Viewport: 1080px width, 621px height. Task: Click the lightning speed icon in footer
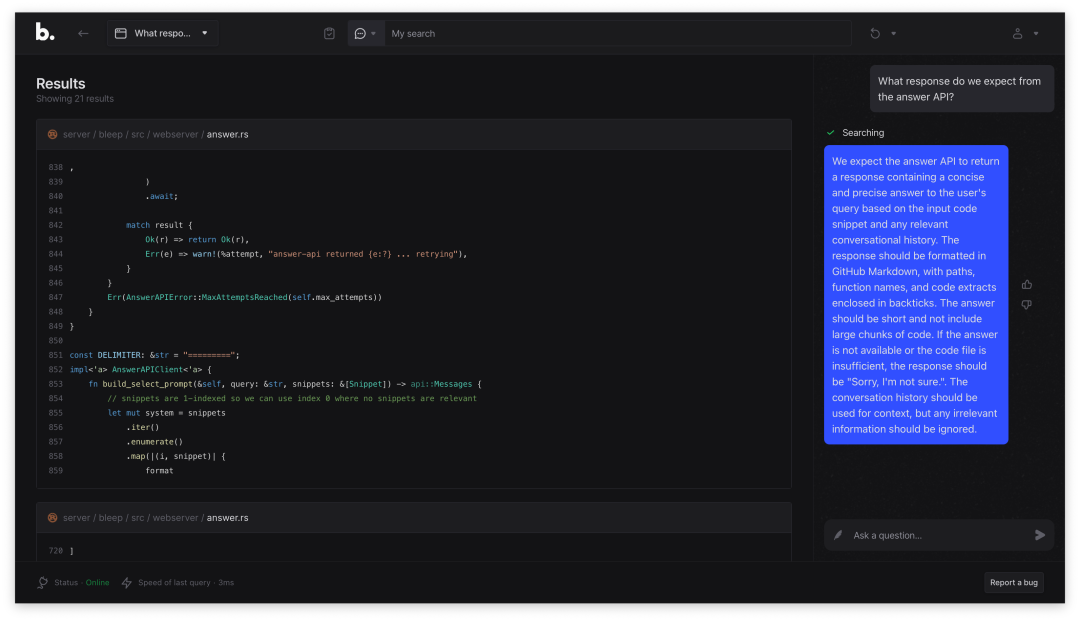[x=127, y=582]
